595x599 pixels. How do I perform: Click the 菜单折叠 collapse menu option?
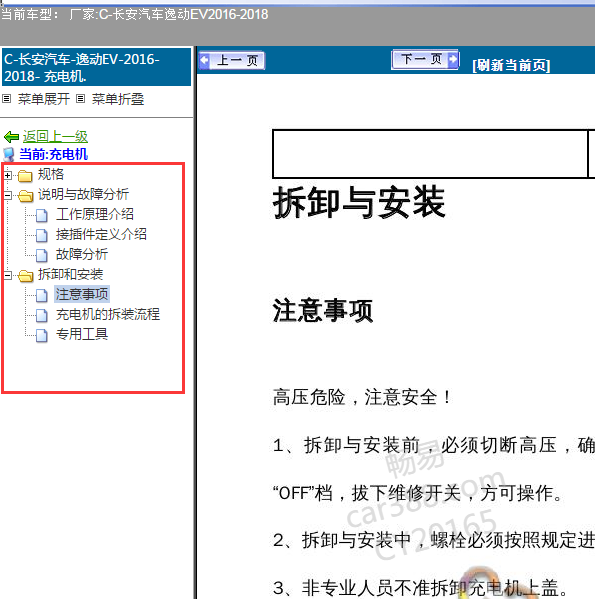point(118,99)
